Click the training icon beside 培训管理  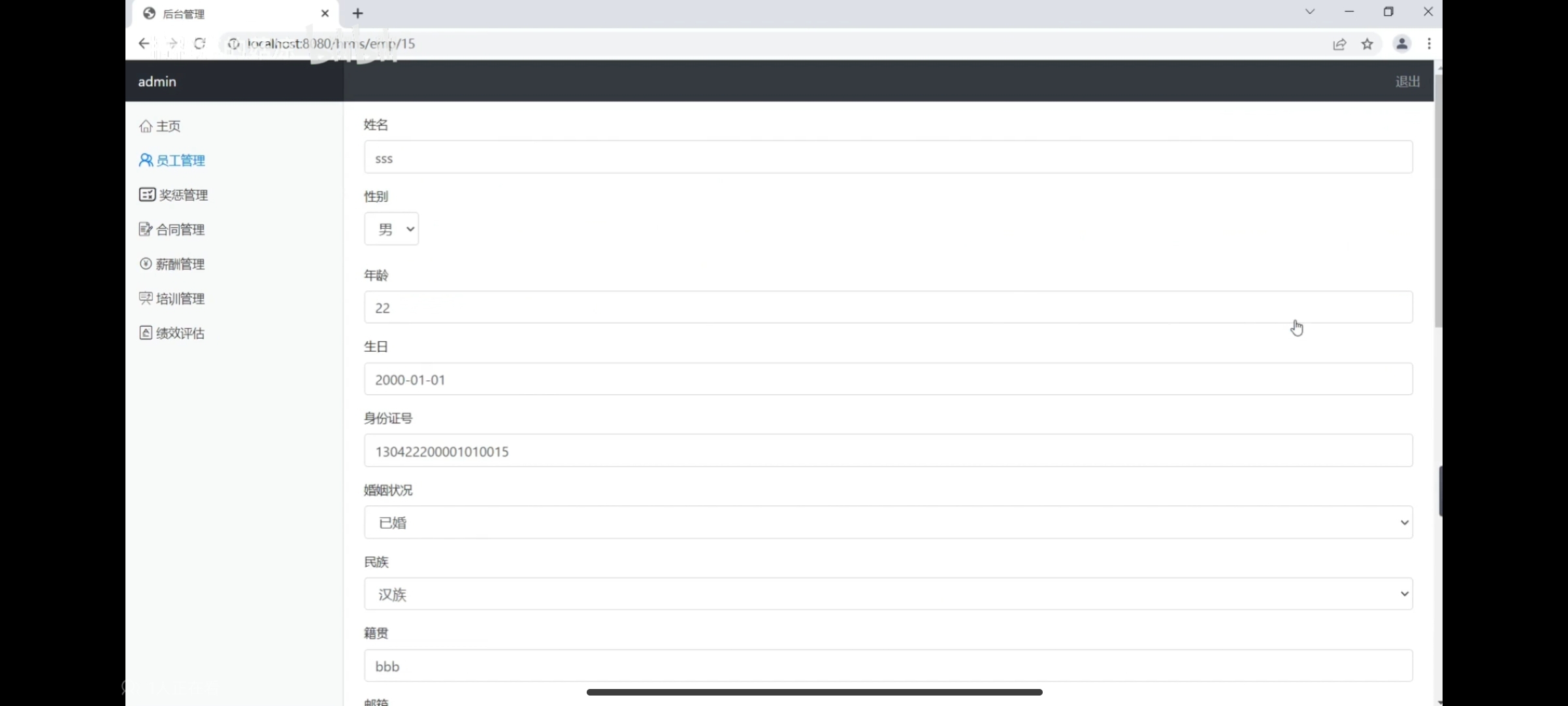pyautogui.click(x=145, y=298)
